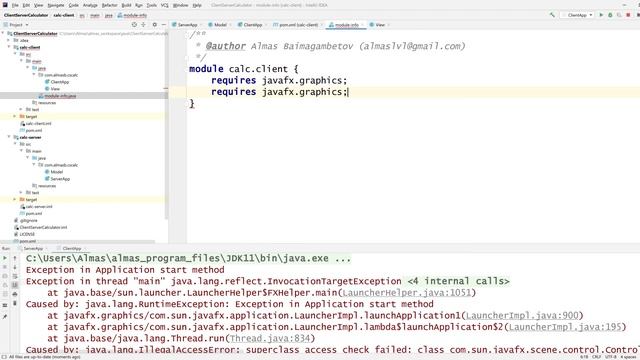Switch to ServerApp tab in Run panel

33,248
